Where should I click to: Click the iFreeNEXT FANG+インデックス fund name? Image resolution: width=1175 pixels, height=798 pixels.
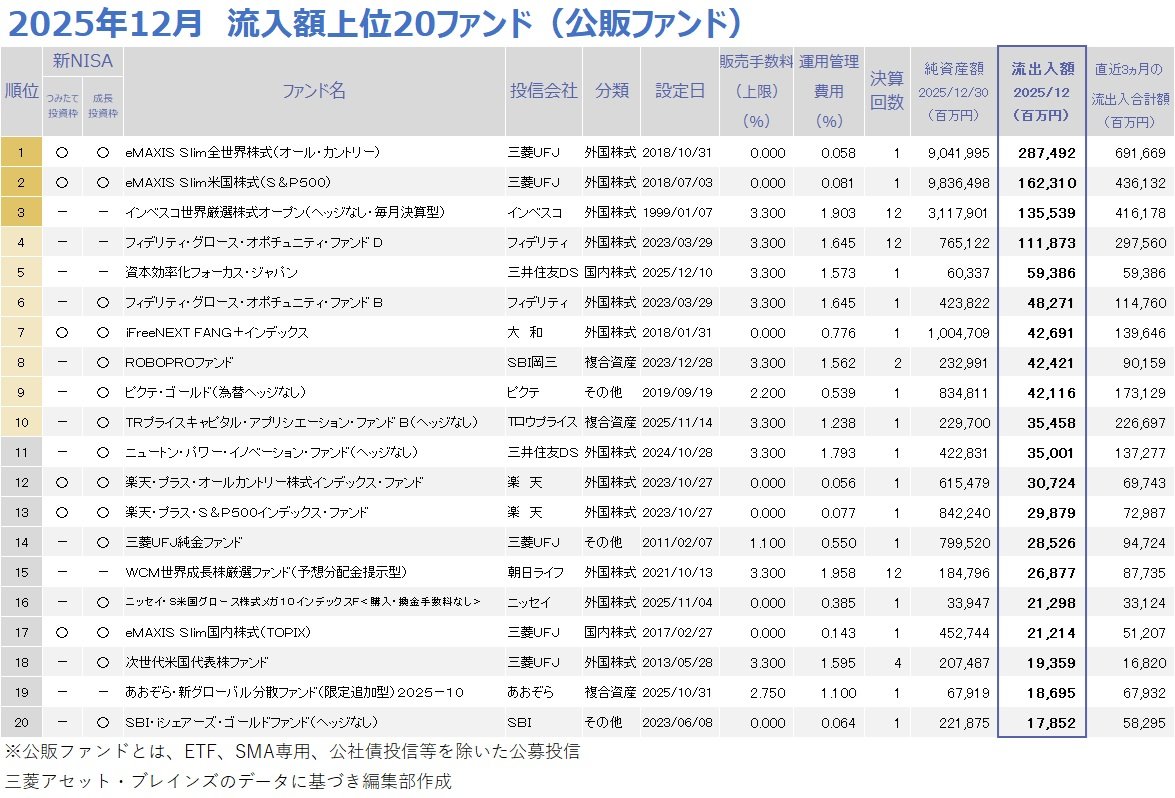point(216,332)
